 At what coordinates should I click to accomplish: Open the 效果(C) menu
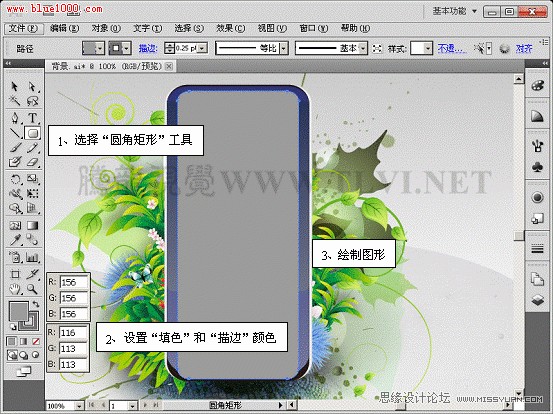(231, 29)
